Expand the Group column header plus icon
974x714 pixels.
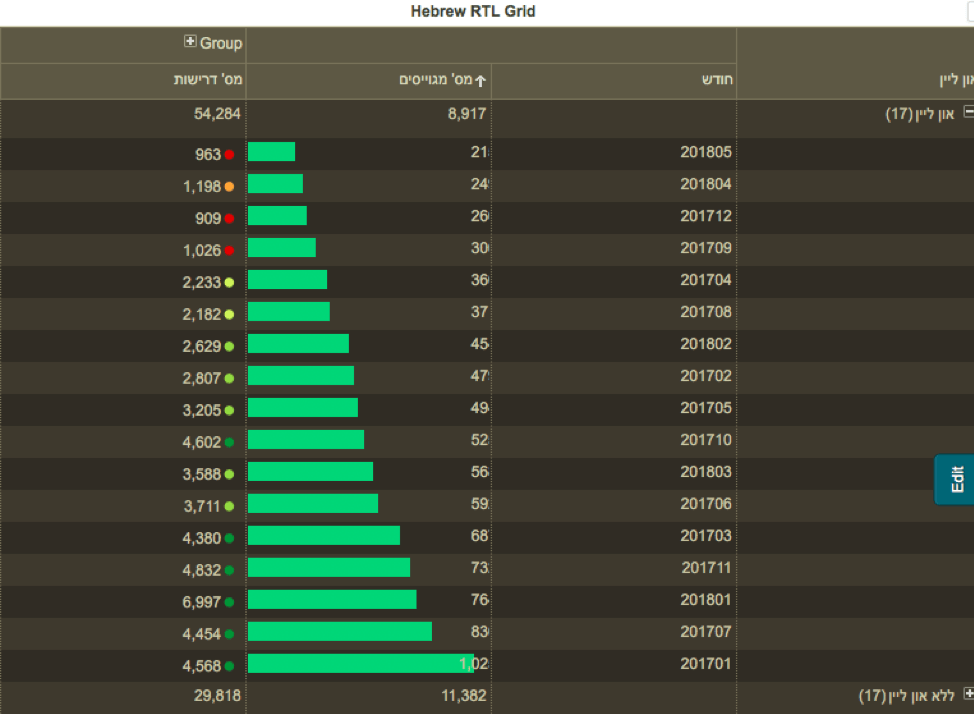click(x=190, y=42)
